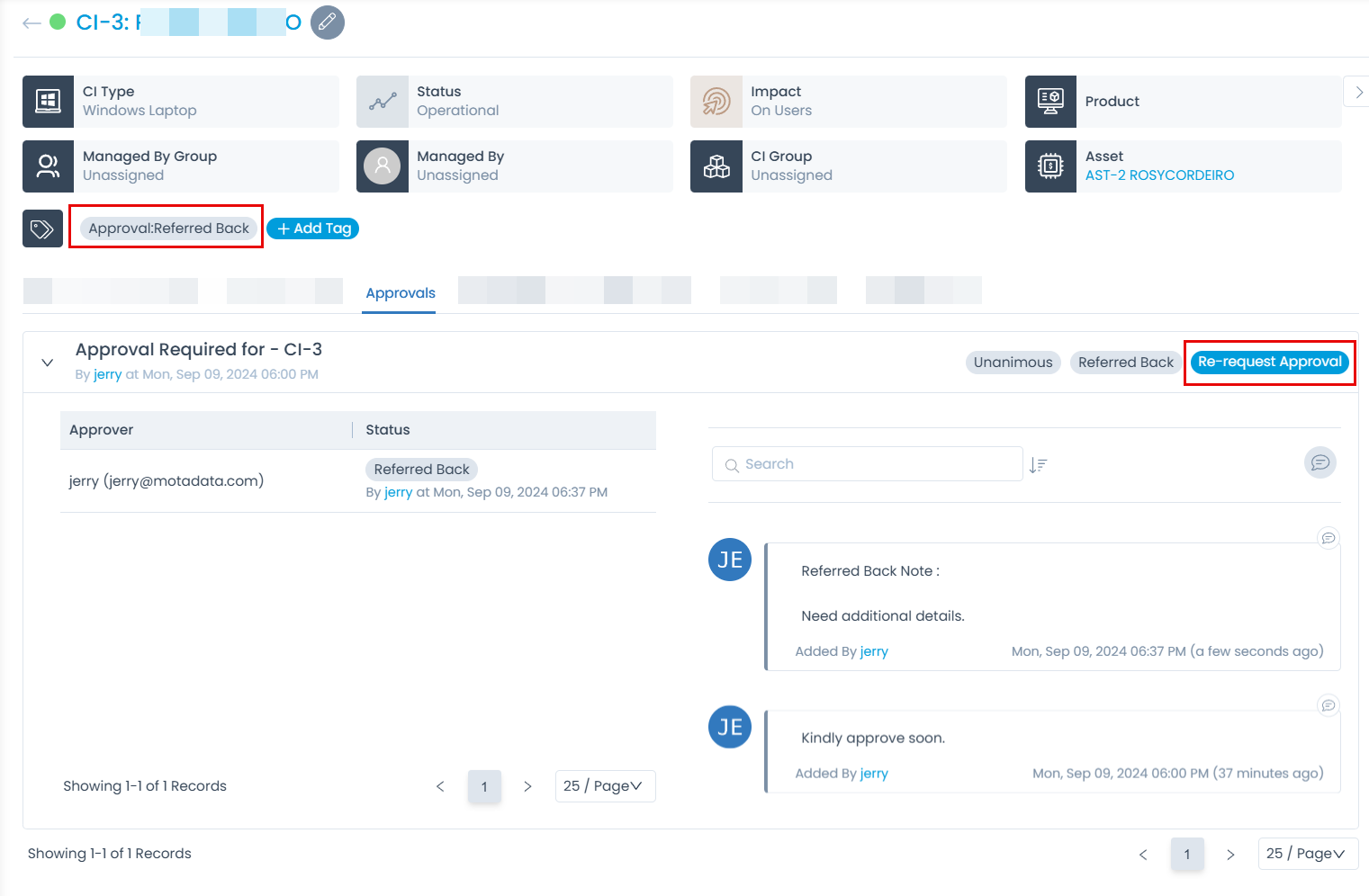This screenshot has width=1369, height=896.
Task: Open the inner 25 / Page dropdown
Action: (604, 786)
